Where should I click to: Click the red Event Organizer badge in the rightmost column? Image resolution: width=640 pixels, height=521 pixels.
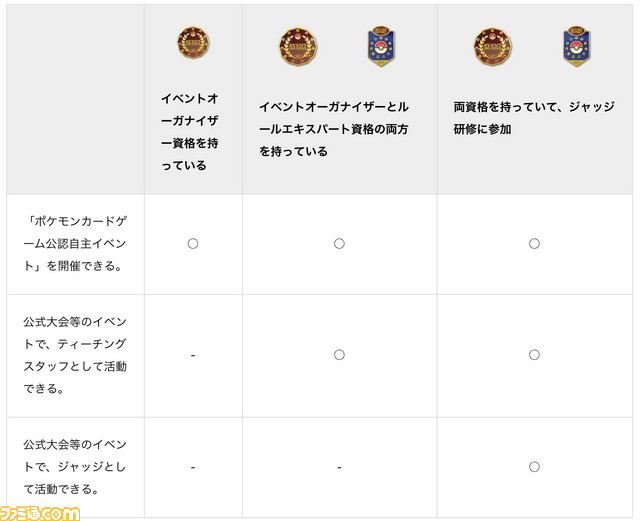(493, 46)
